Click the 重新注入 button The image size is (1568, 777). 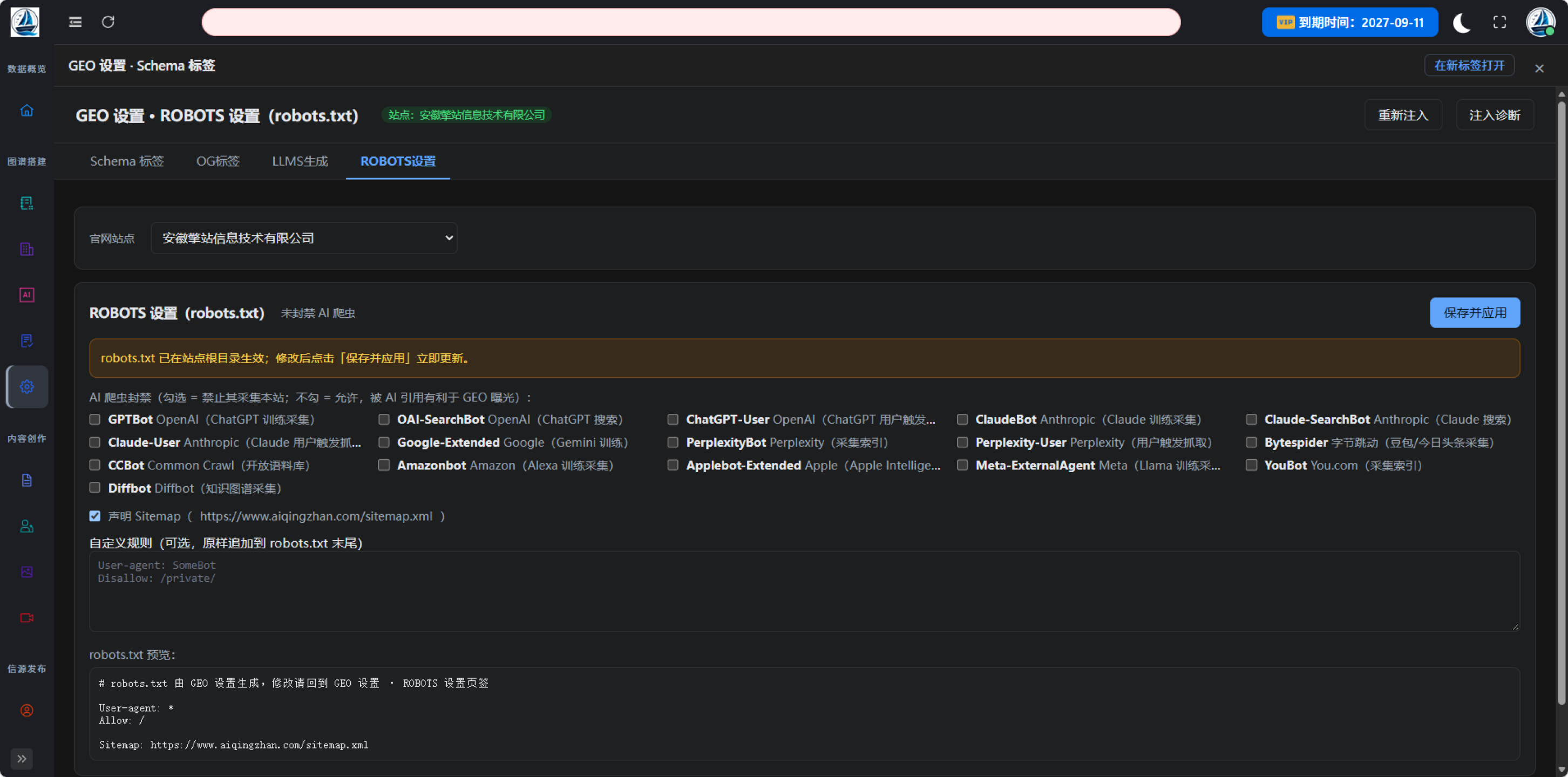1402,115
